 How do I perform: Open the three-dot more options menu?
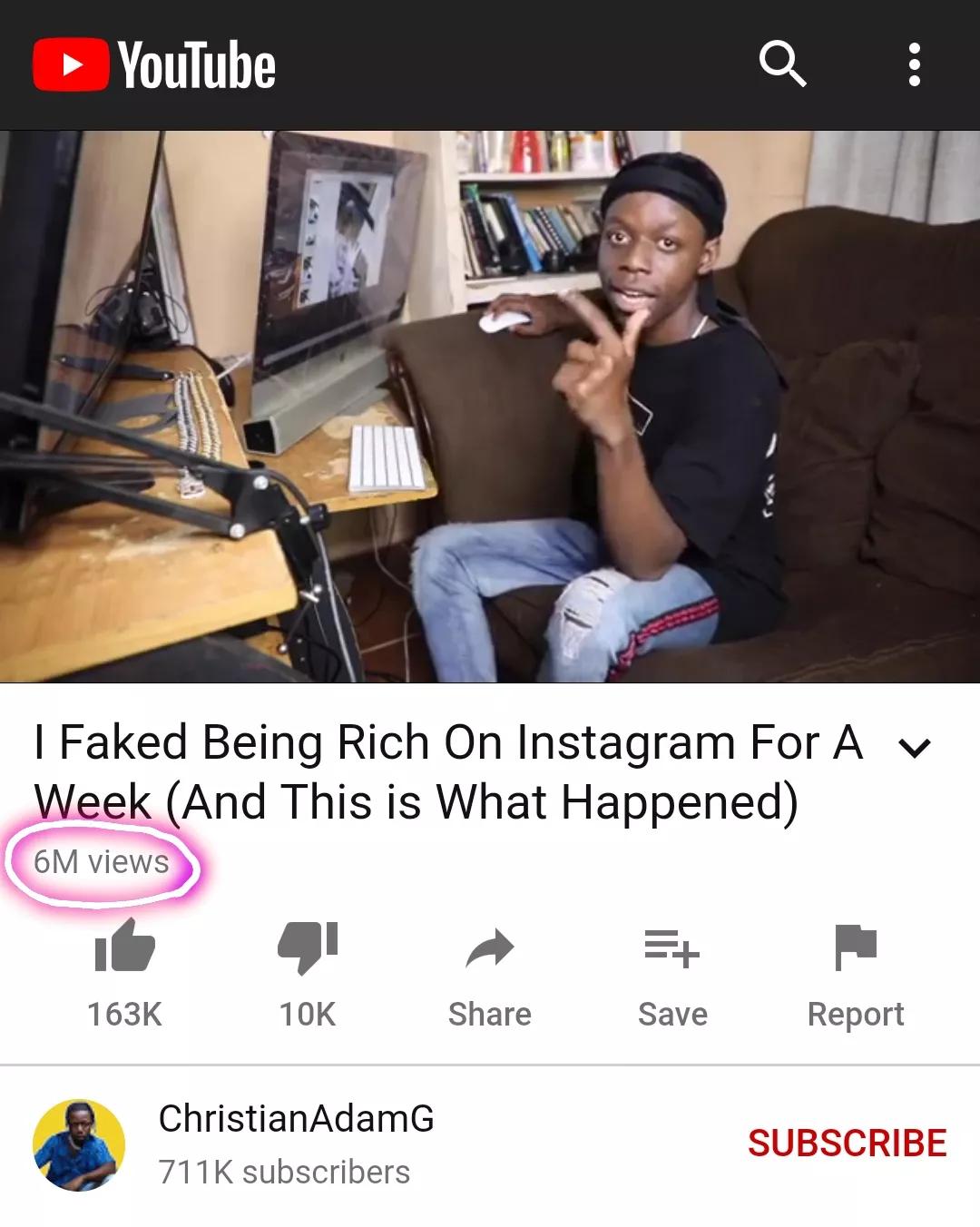pyautogui.click(x=914, y=64)
